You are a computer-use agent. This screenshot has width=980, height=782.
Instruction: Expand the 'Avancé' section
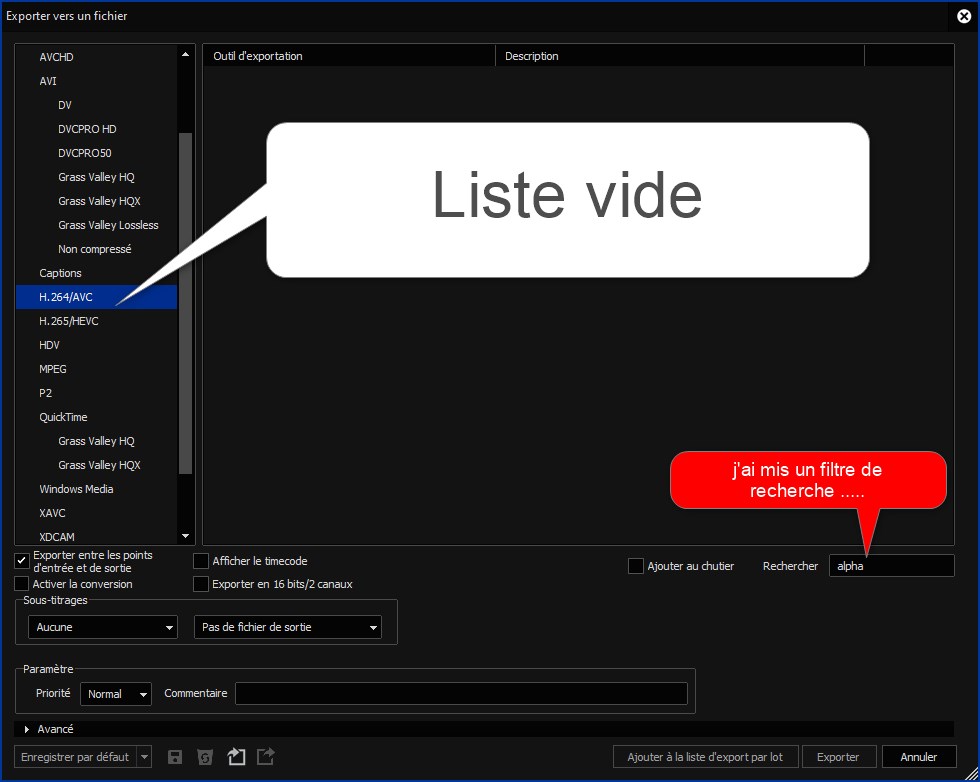pos(27,729)
